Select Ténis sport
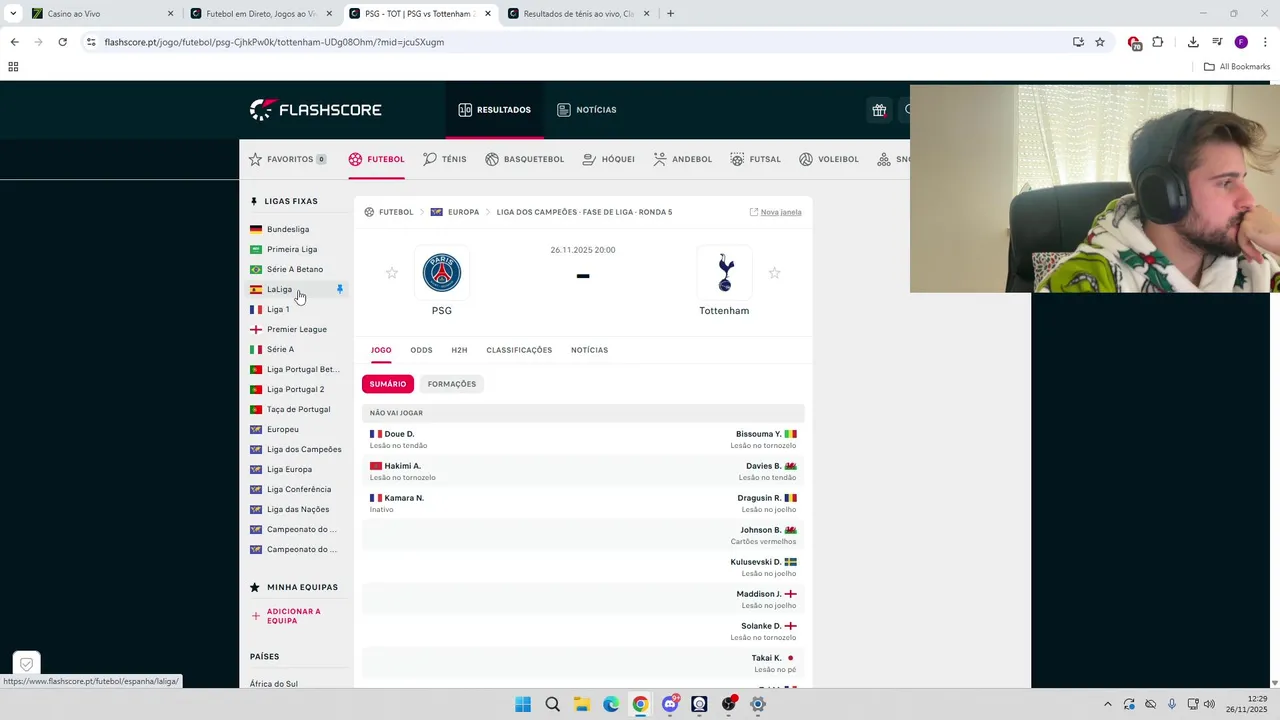The height and width of the screenshot is (720, 1280). (x=445, y=159)
